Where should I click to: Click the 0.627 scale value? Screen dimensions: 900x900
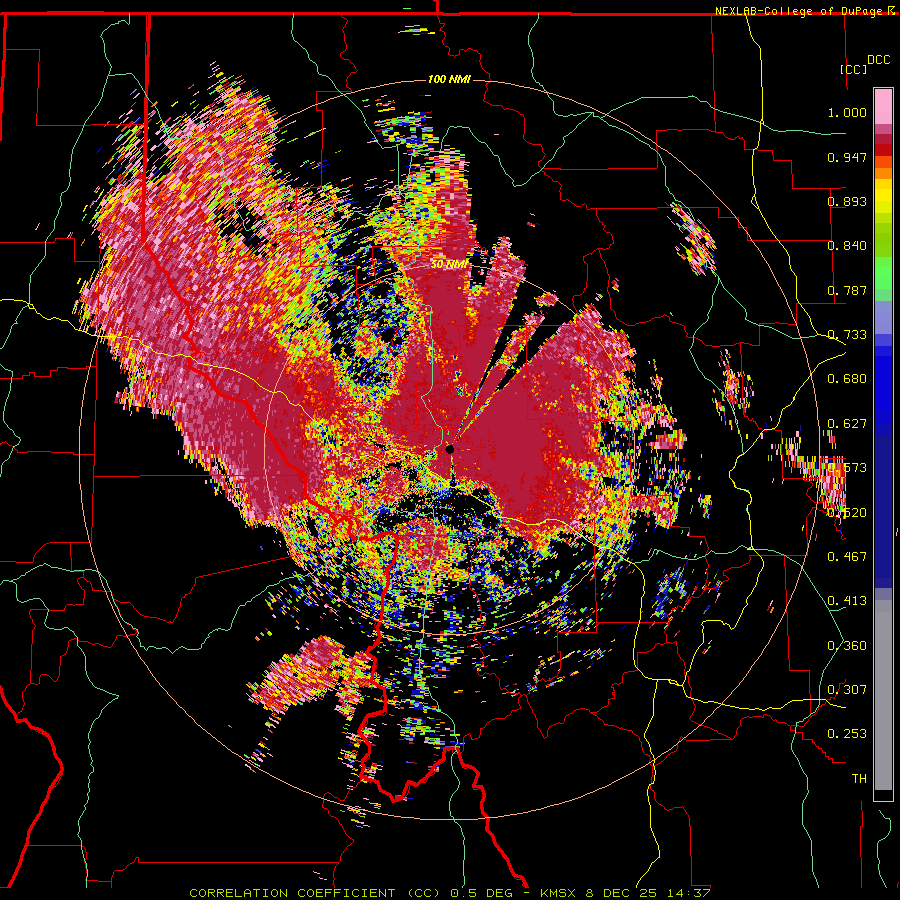847,424
